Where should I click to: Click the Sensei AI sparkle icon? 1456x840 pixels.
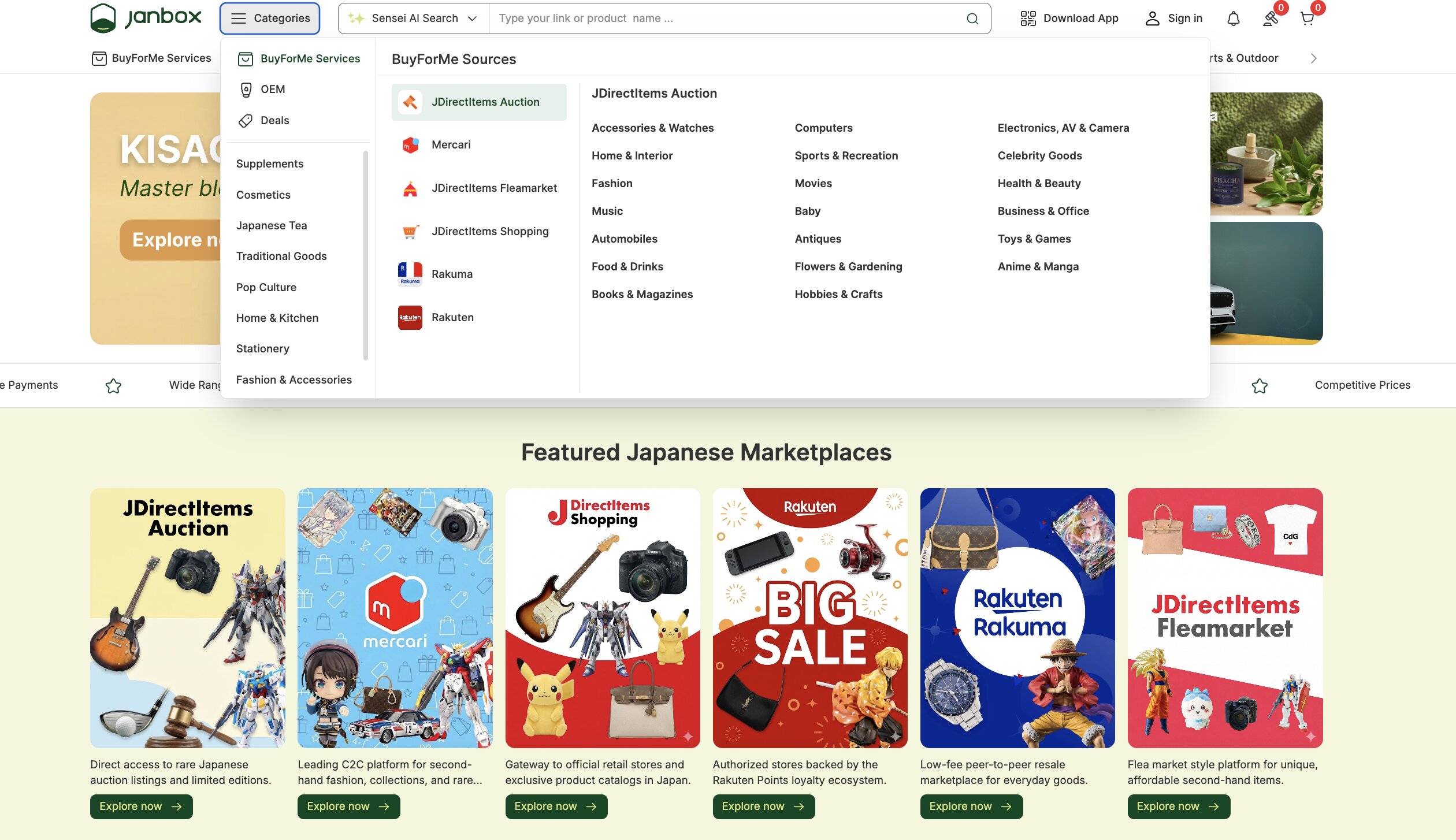point(356,18)
